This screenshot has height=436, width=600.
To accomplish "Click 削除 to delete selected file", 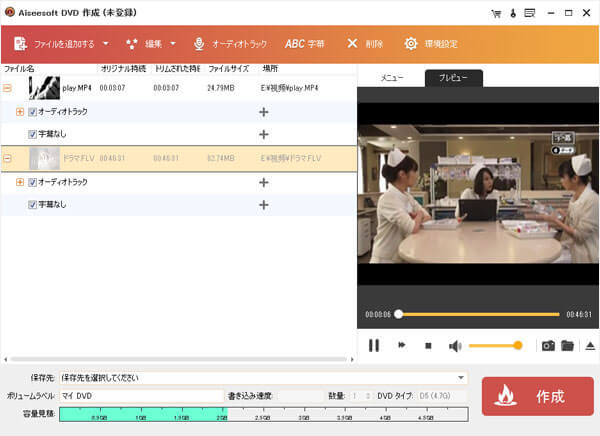I will pyautogui.click(x=364, y=44).
